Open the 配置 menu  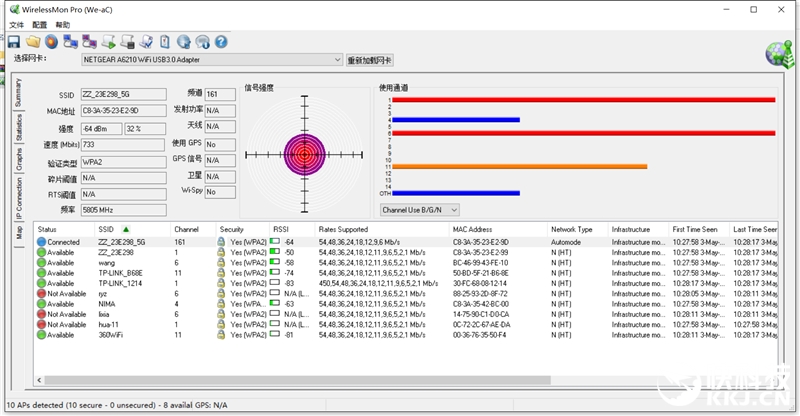click(39, 24)
